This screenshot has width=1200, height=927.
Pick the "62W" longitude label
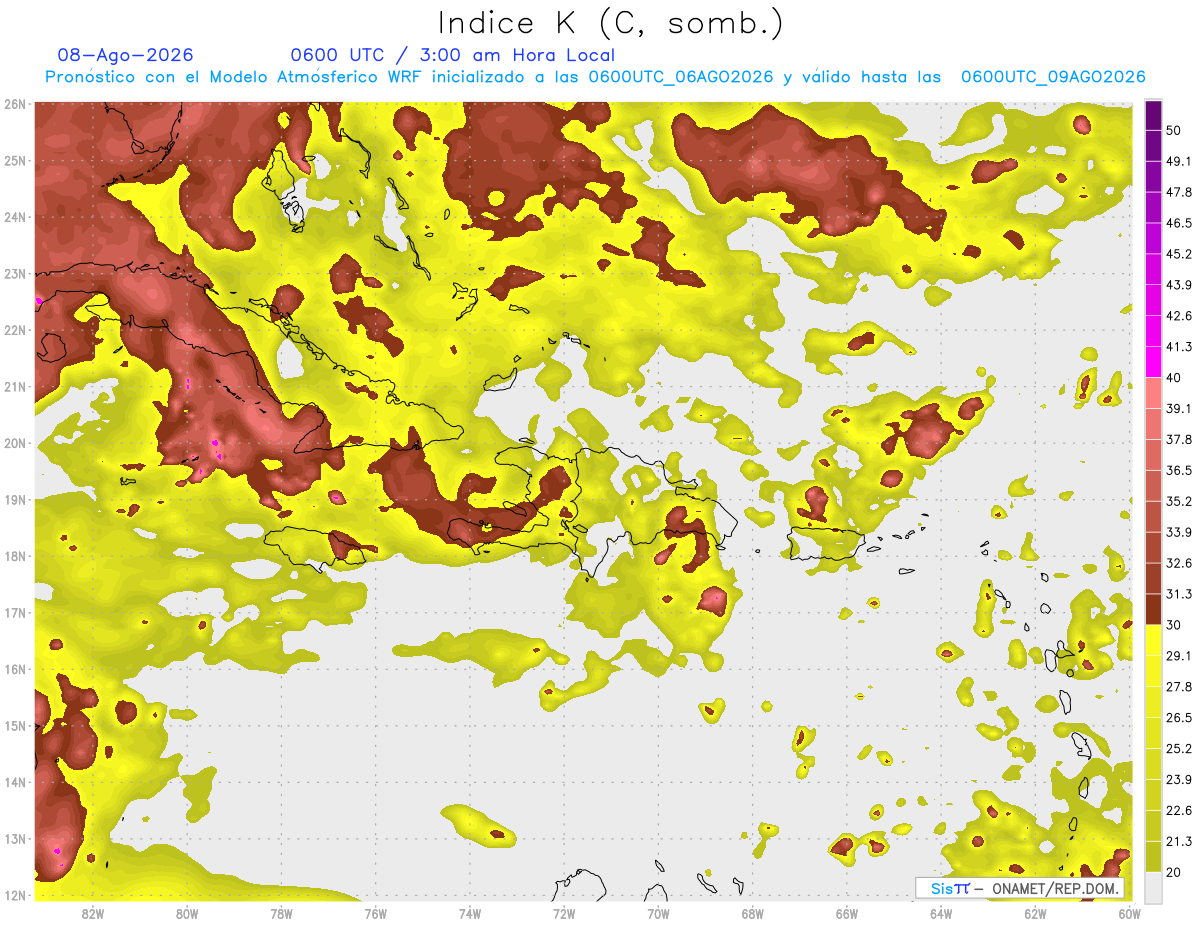1035,913
